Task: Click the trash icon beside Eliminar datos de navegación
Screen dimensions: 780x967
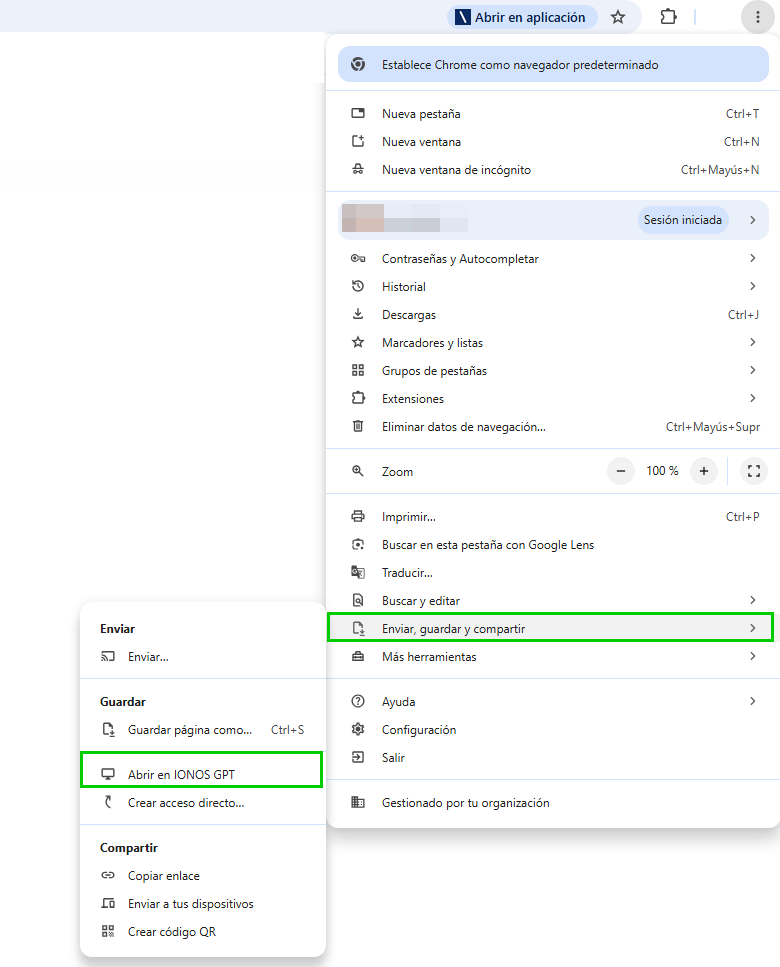Action: pos(358,426)
